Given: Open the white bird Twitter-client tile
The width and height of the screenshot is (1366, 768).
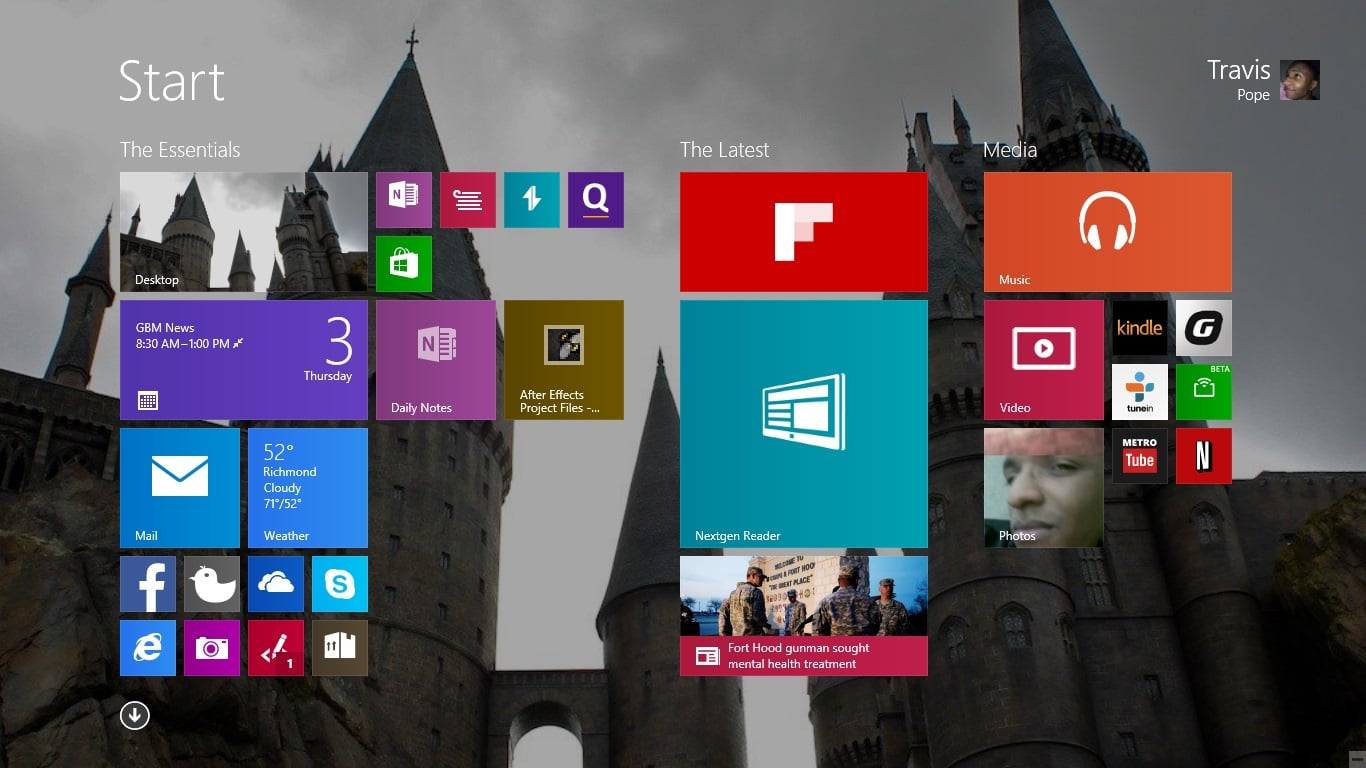Looking at the screenshot, I should 212,584.
